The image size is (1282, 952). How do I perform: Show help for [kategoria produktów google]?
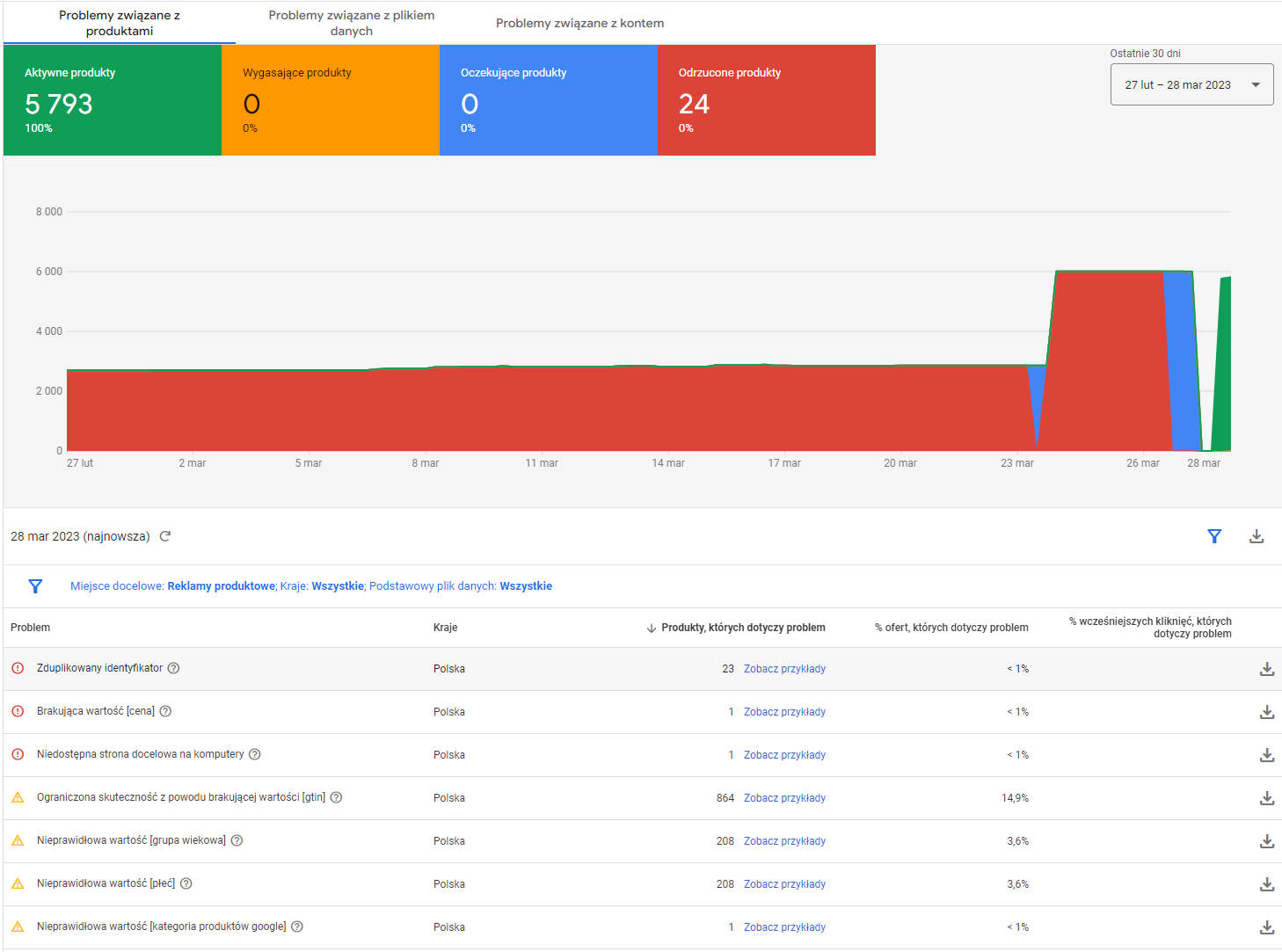297,927
